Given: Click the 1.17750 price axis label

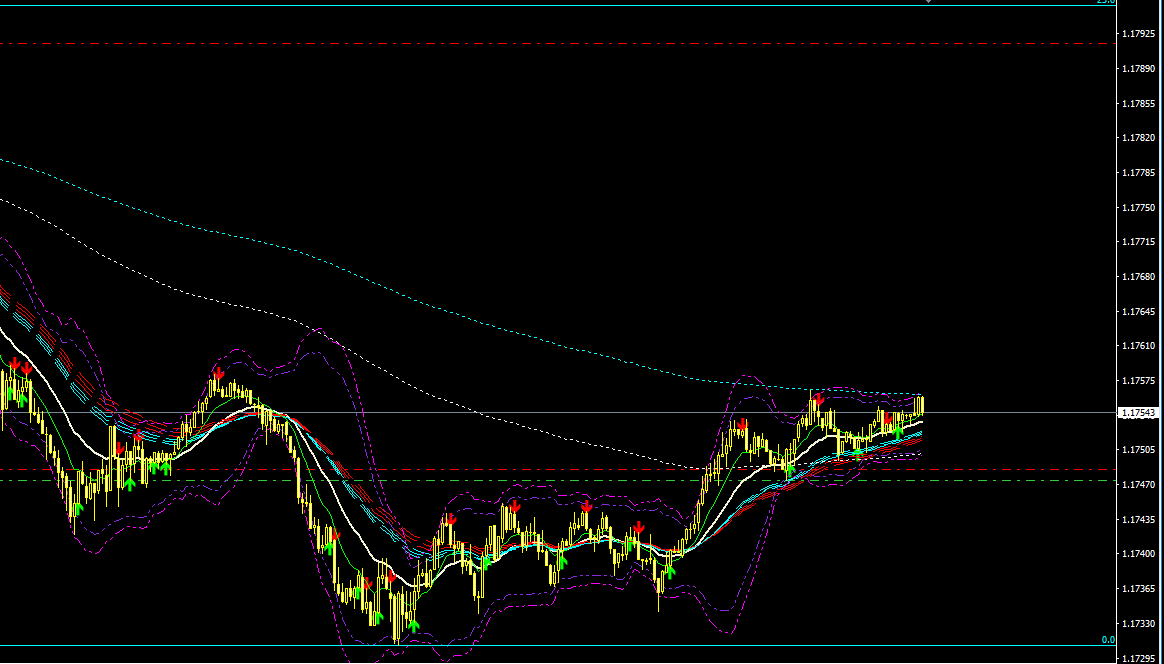Looking at the screenshot, I should tap(1139, 207).
